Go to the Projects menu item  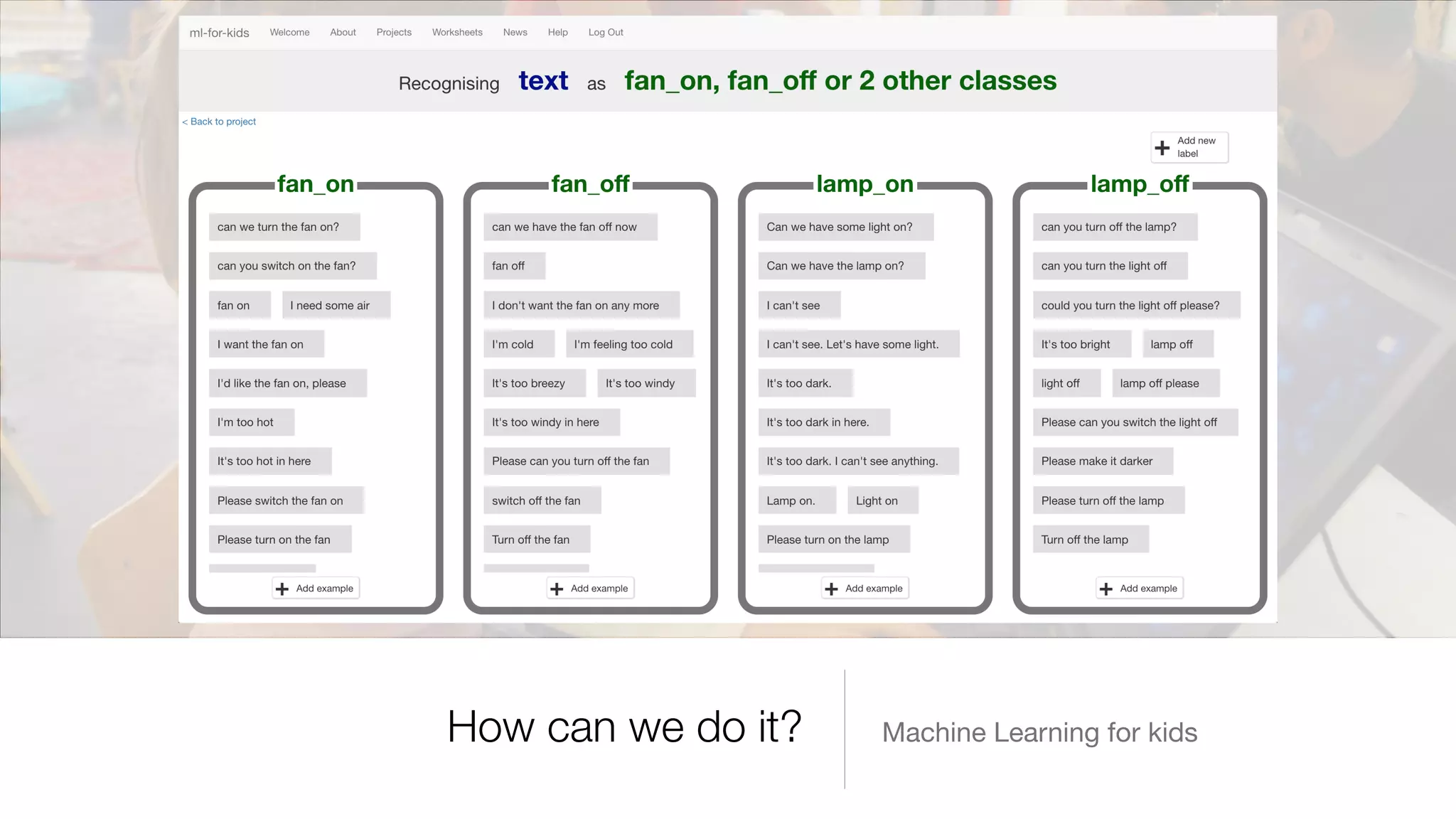coord(394,33)
